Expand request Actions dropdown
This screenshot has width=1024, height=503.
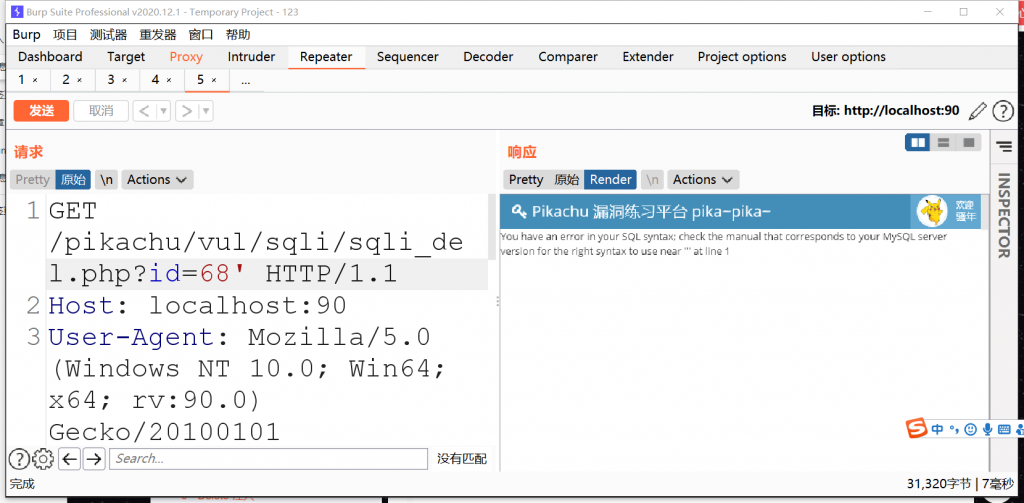[x=157, y=180]
